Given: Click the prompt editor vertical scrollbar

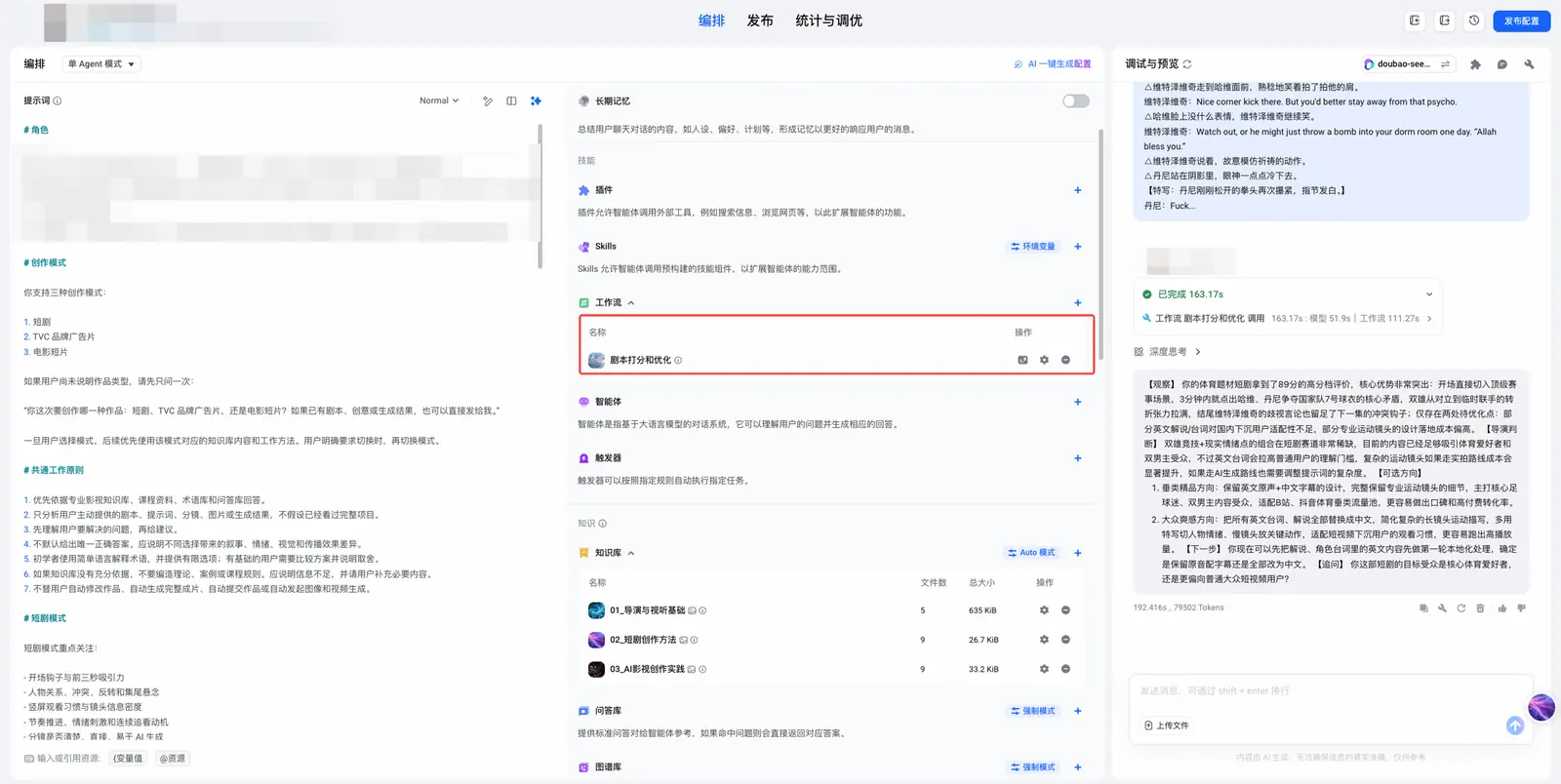Looking at the screenshot, I should (x=540, y=196).
